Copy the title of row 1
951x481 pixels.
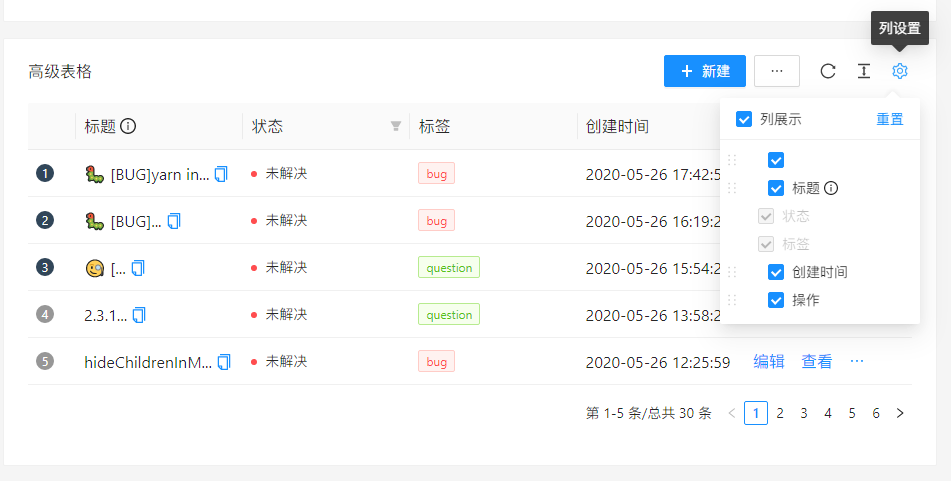coord(222,174)
